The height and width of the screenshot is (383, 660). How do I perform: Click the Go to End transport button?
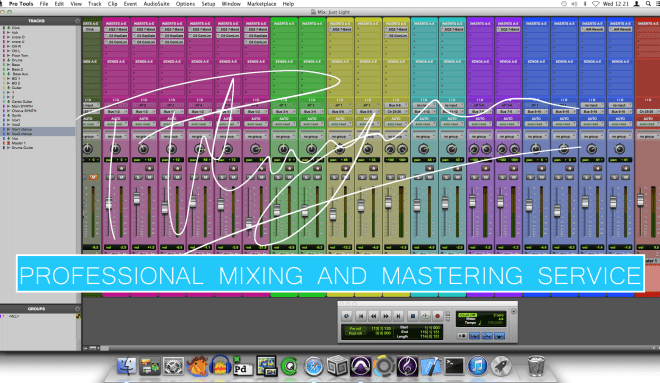point(399,316)
